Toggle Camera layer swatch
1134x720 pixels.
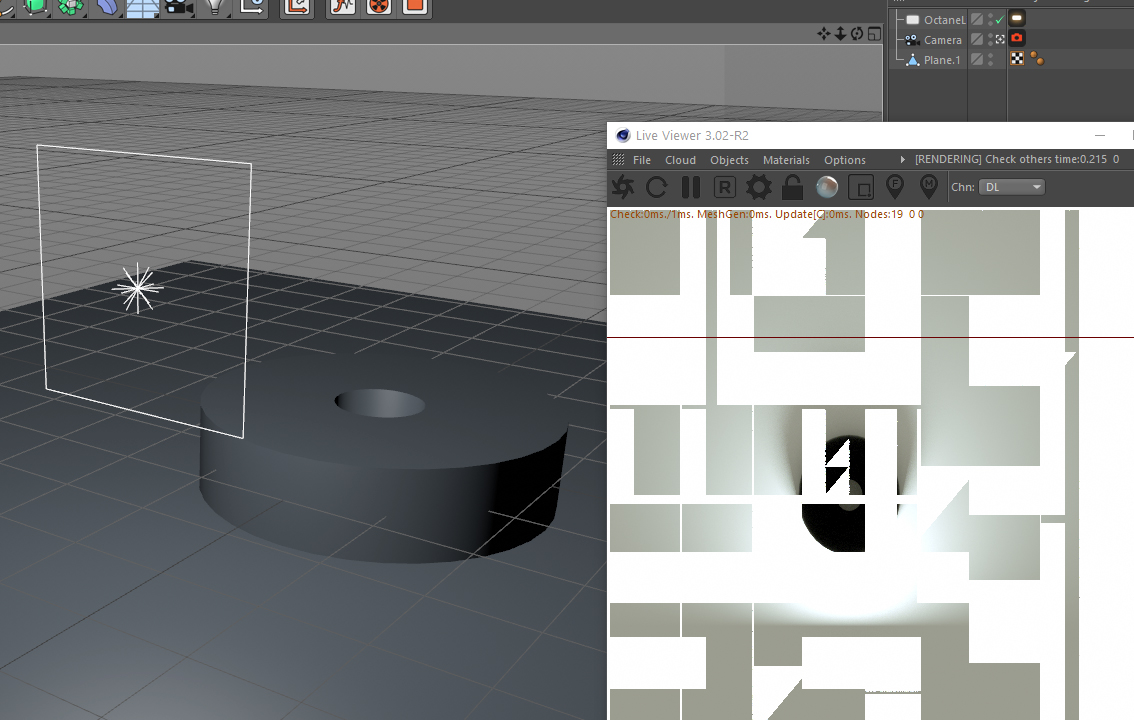point(977,39)
